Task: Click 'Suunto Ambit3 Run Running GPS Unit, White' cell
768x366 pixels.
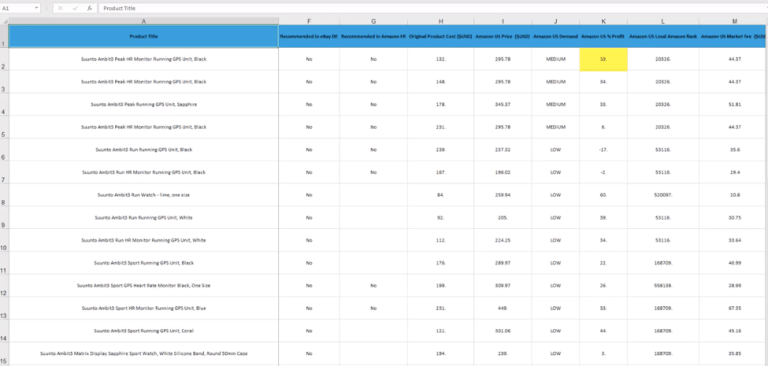Action: pyautogui.click(x=144, y=218)
